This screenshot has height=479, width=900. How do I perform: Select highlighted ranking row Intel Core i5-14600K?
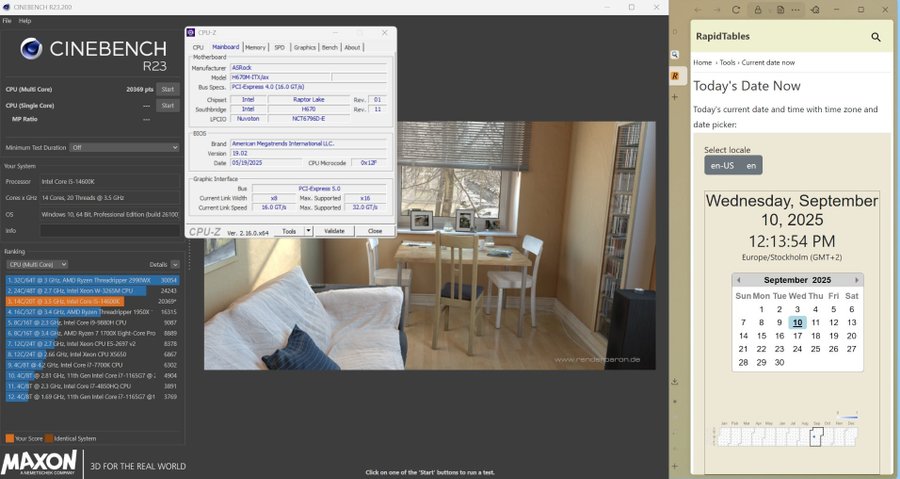click(x=92, y=301)
